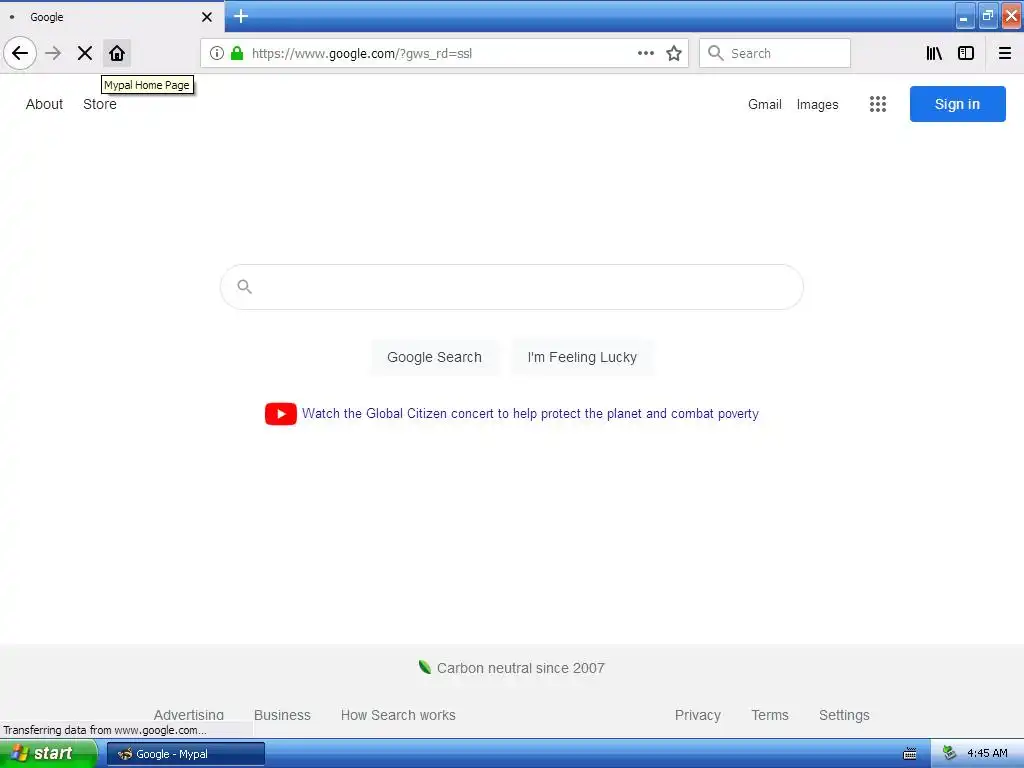Click the Google Search button

434,357
